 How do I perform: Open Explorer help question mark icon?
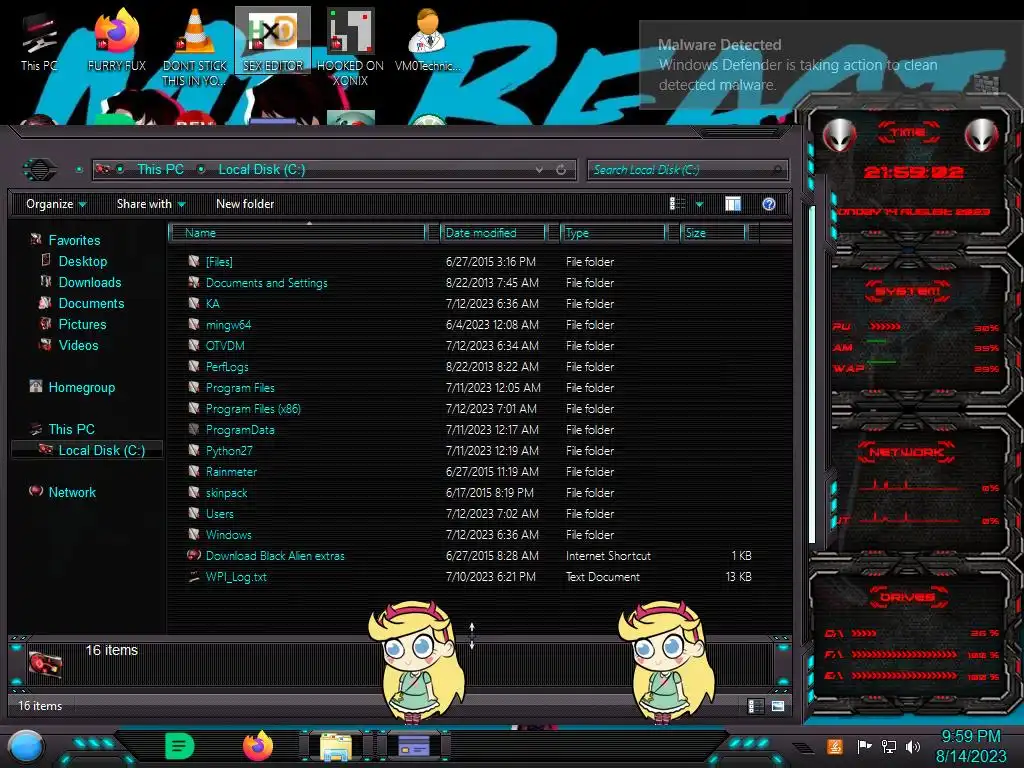click(x=769, y=204)
